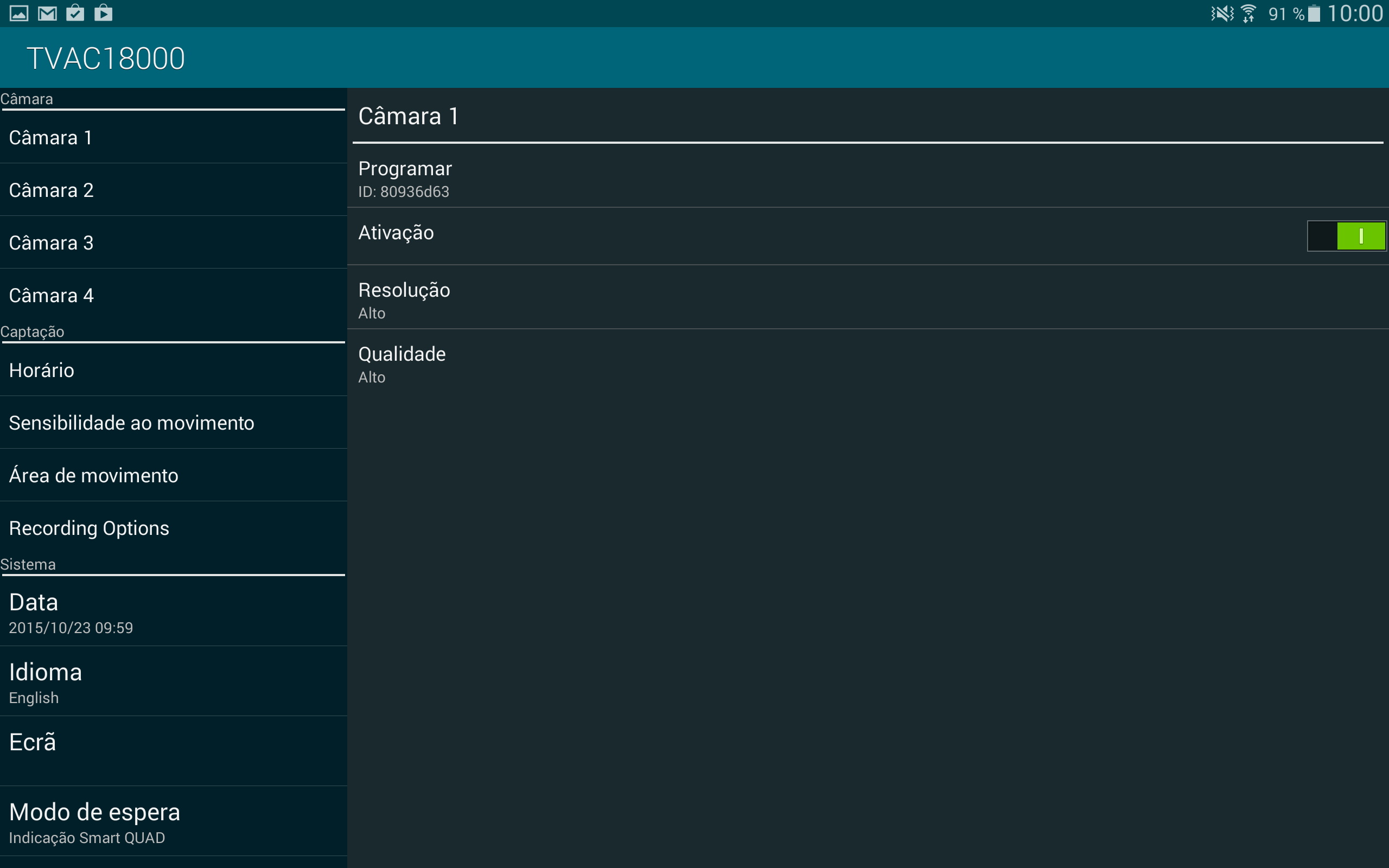Open the Gmail notification icon
1389x868 pixels.
coord(47,13)
